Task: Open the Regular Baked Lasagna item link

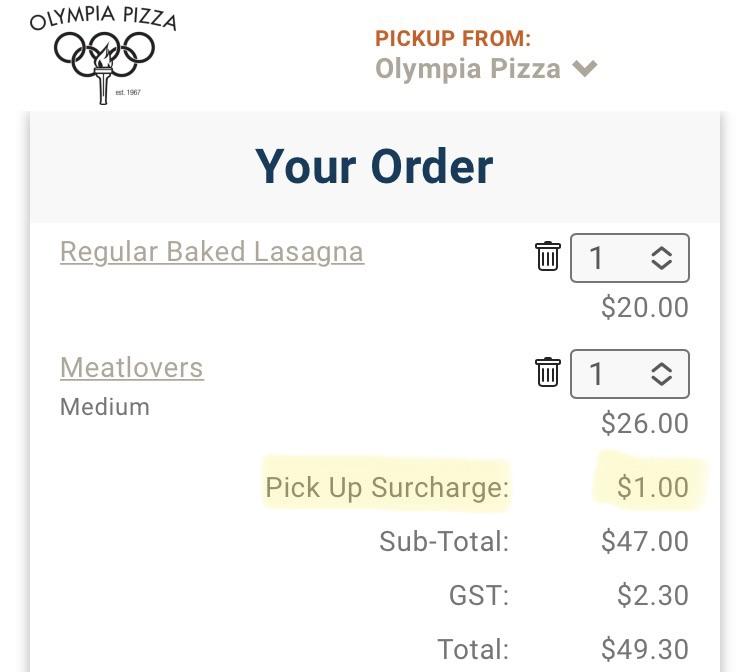Action: tap(212, 251)
